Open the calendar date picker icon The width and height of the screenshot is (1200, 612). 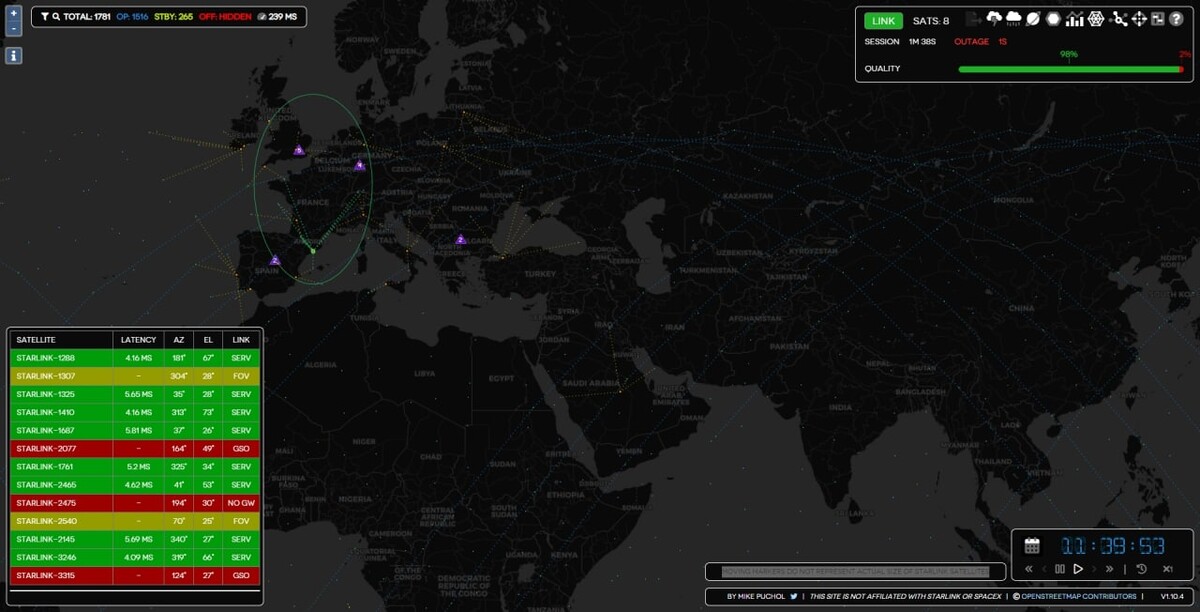tap(1032, 545)
